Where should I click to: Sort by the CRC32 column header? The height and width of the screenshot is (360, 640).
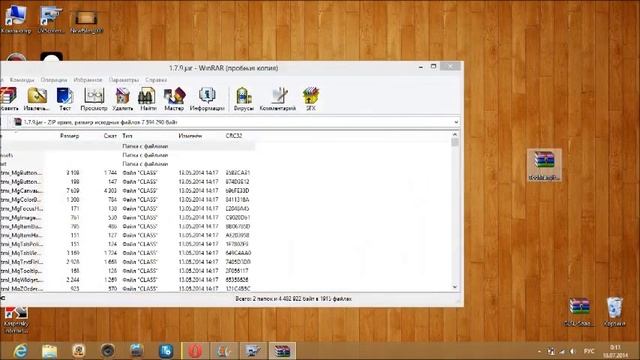pyautogui.click(x=233, y=136)
